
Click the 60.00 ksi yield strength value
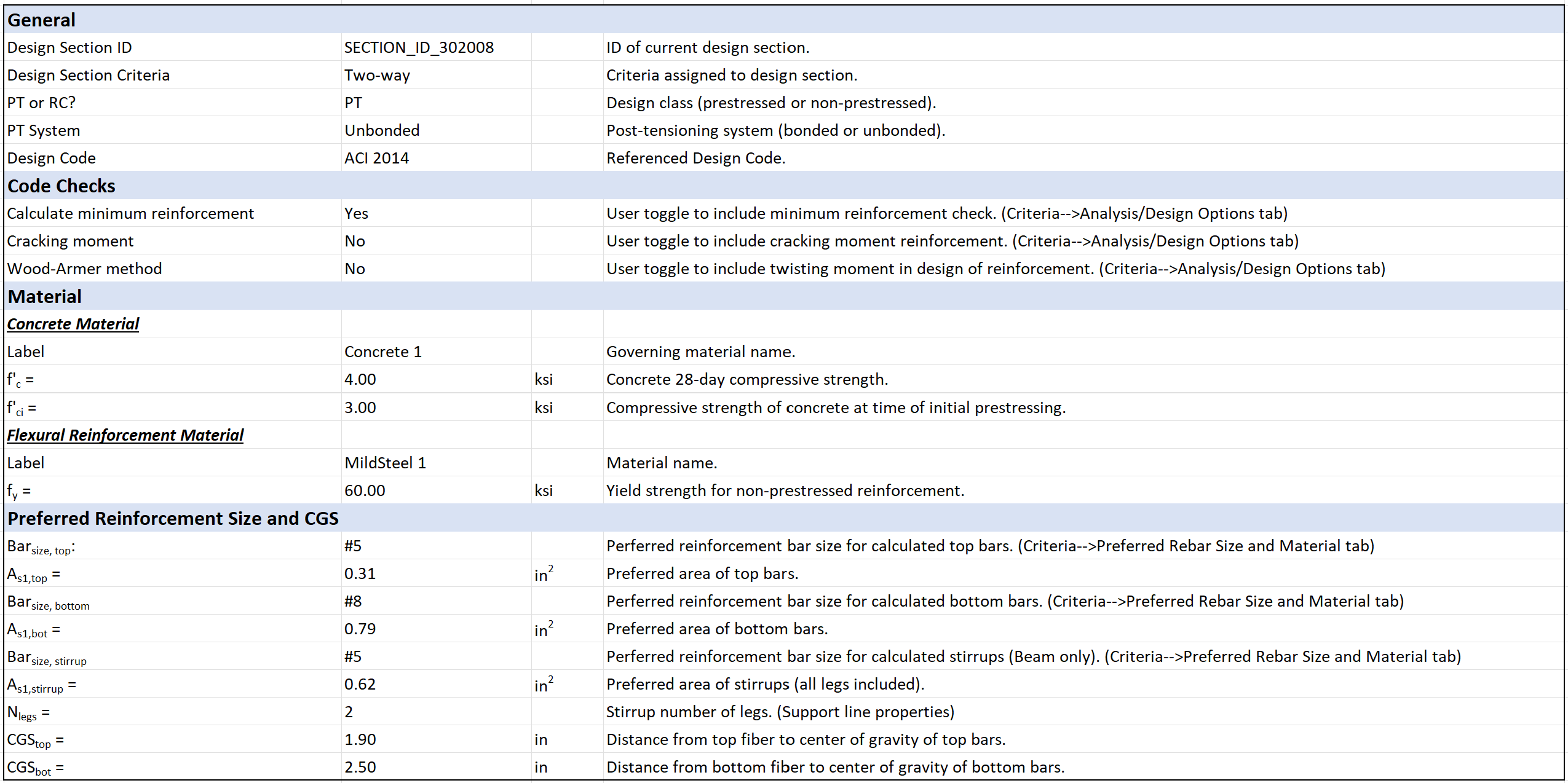coord(365,490)
